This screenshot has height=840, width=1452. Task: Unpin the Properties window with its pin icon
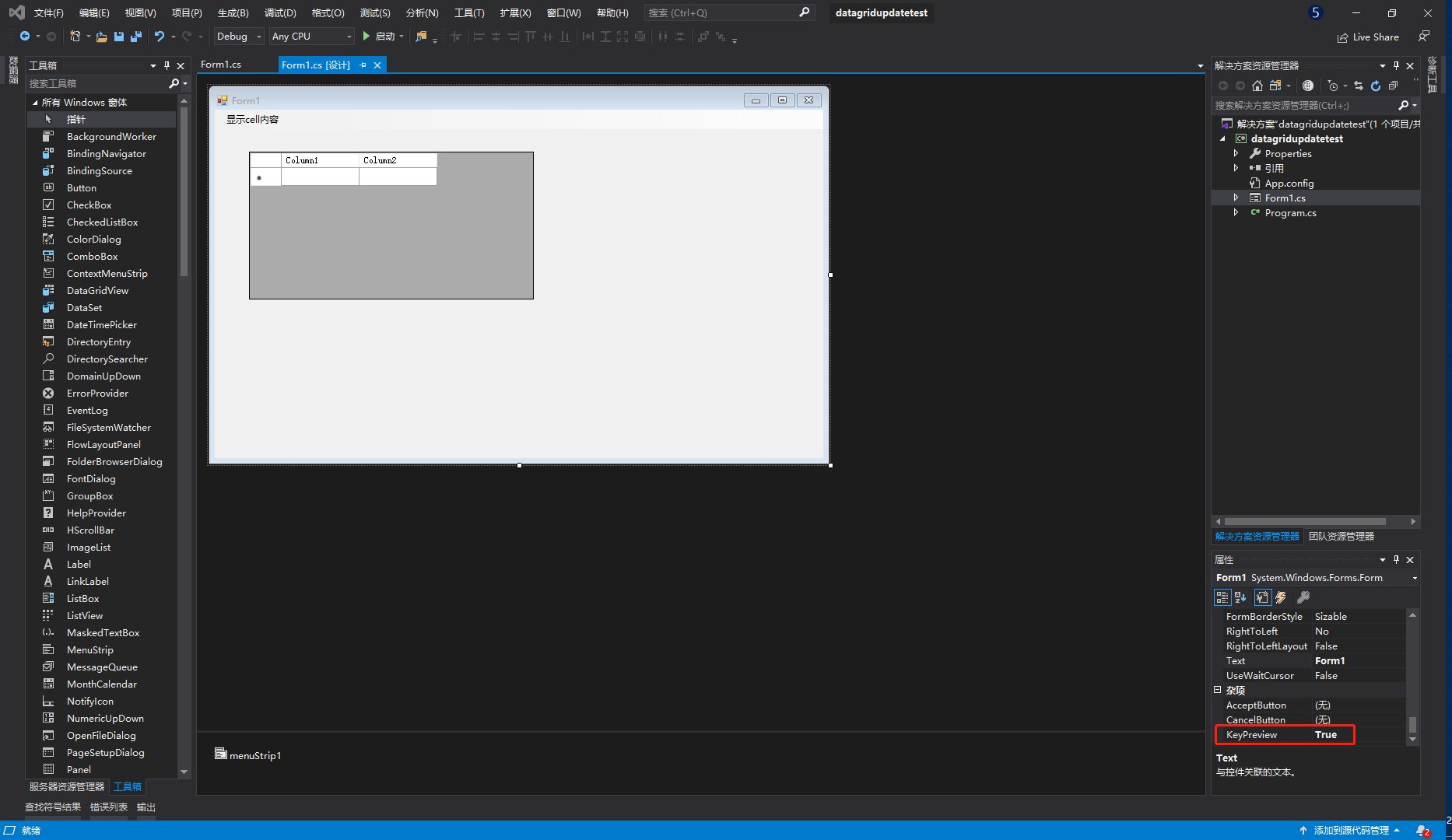tap(1395, 559)
